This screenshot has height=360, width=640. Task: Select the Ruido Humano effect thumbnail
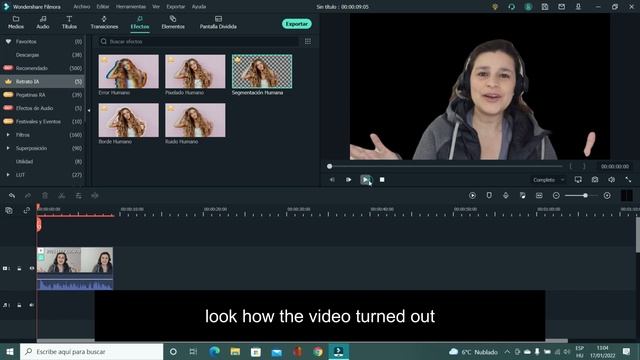195,120
